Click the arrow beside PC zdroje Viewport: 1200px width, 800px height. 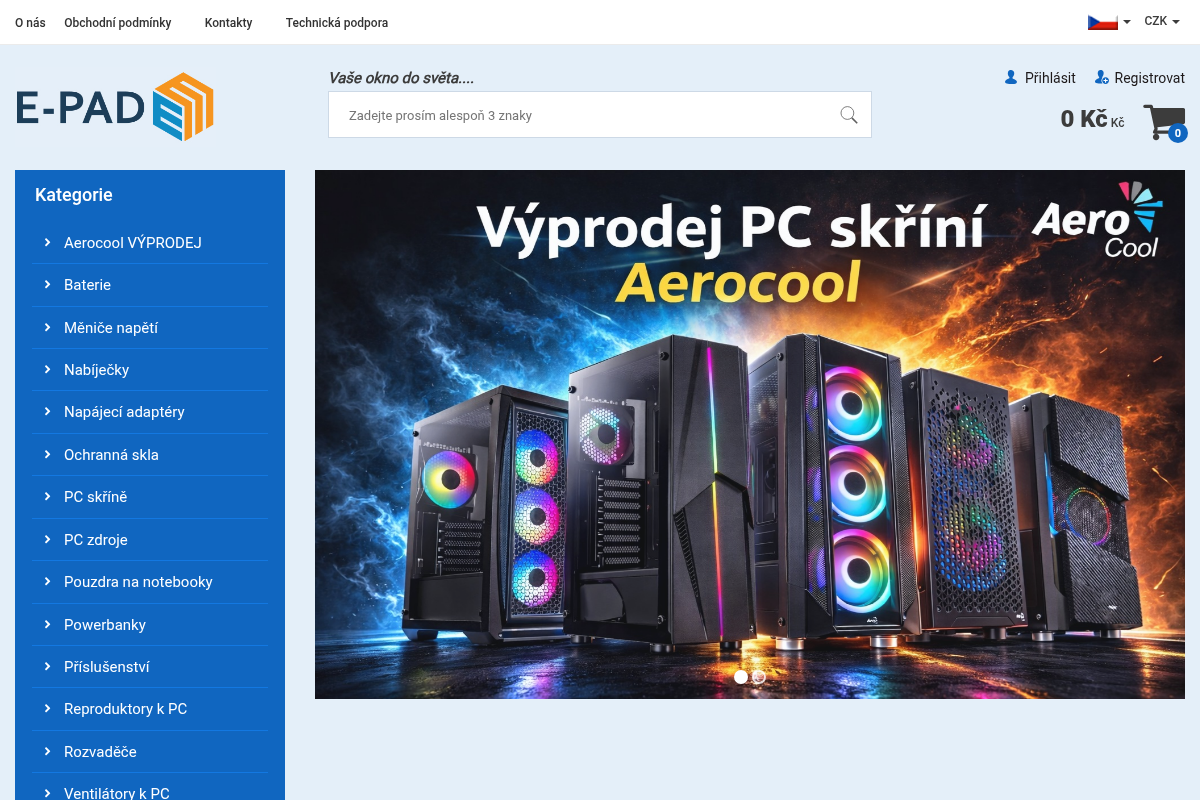[47, 540]
